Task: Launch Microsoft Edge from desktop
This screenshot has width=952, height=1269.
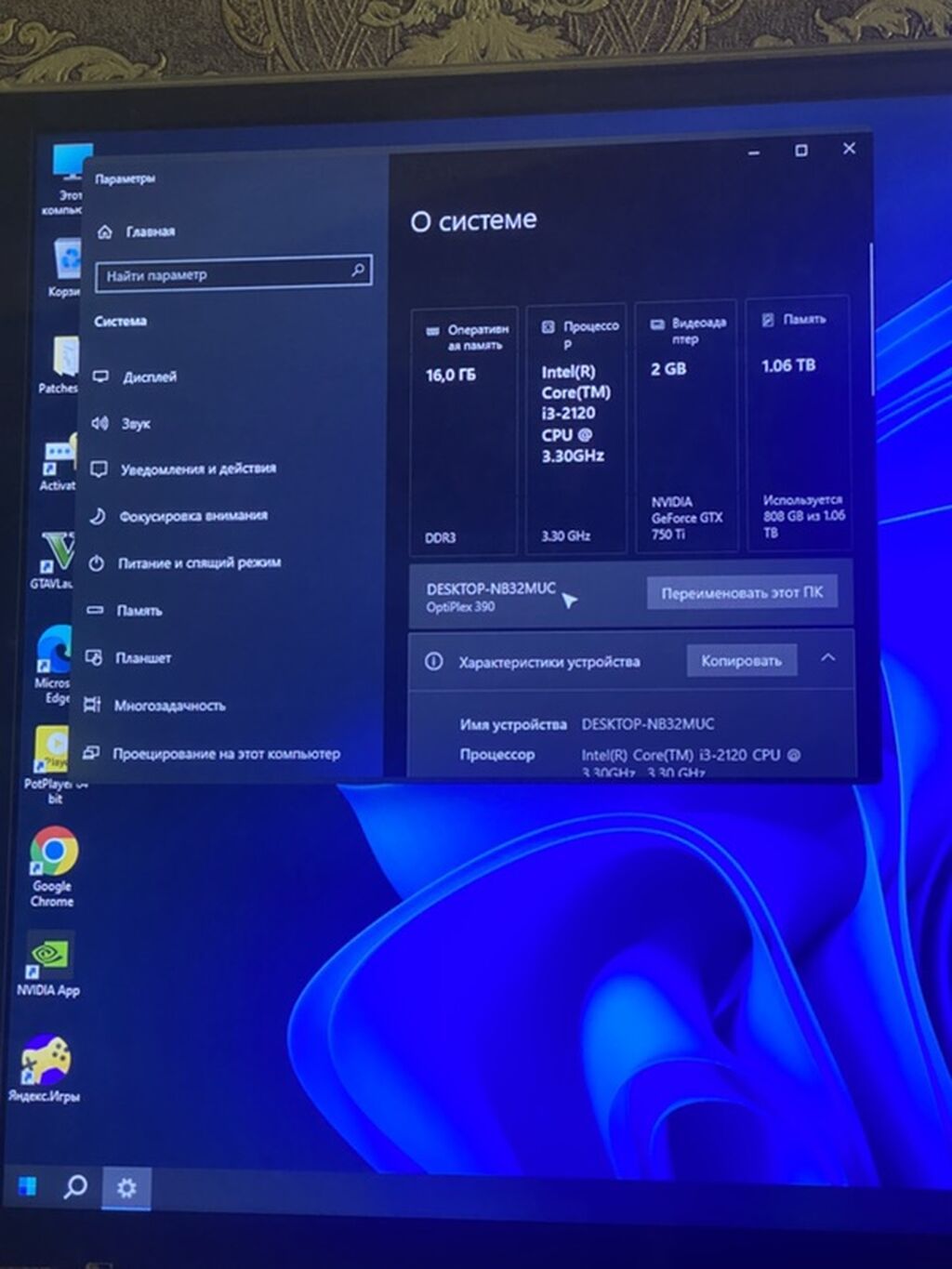Action: pyautogui.click(x=53, y=664)
